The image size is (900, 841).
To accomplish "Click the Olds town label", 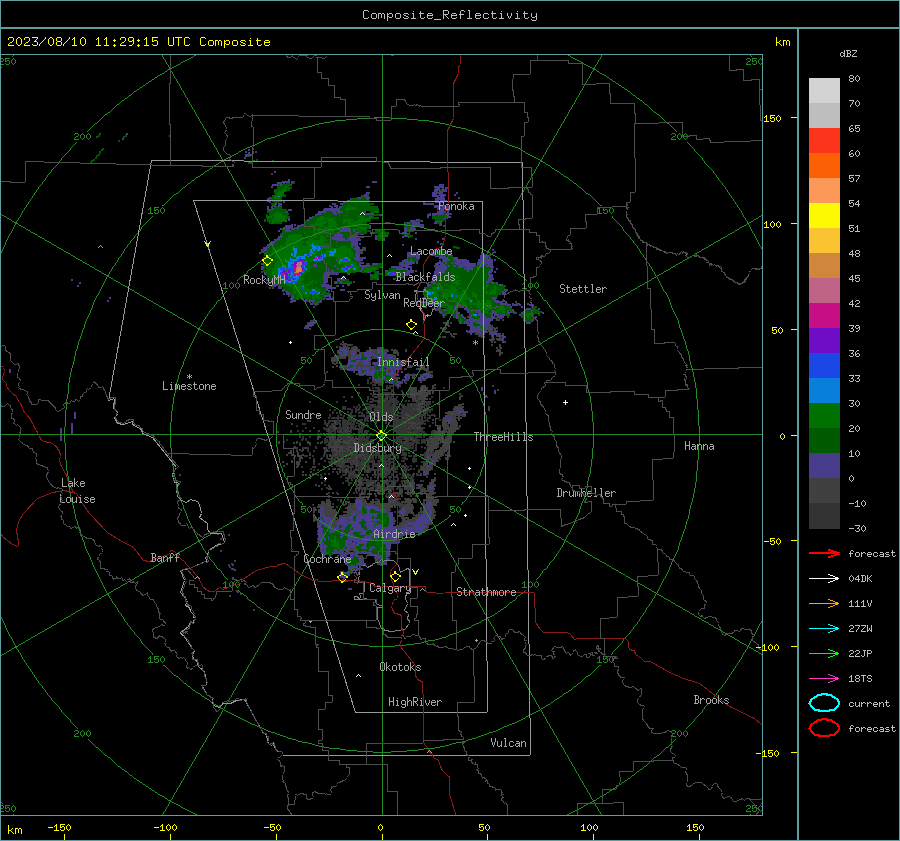I will click(381, 417).
